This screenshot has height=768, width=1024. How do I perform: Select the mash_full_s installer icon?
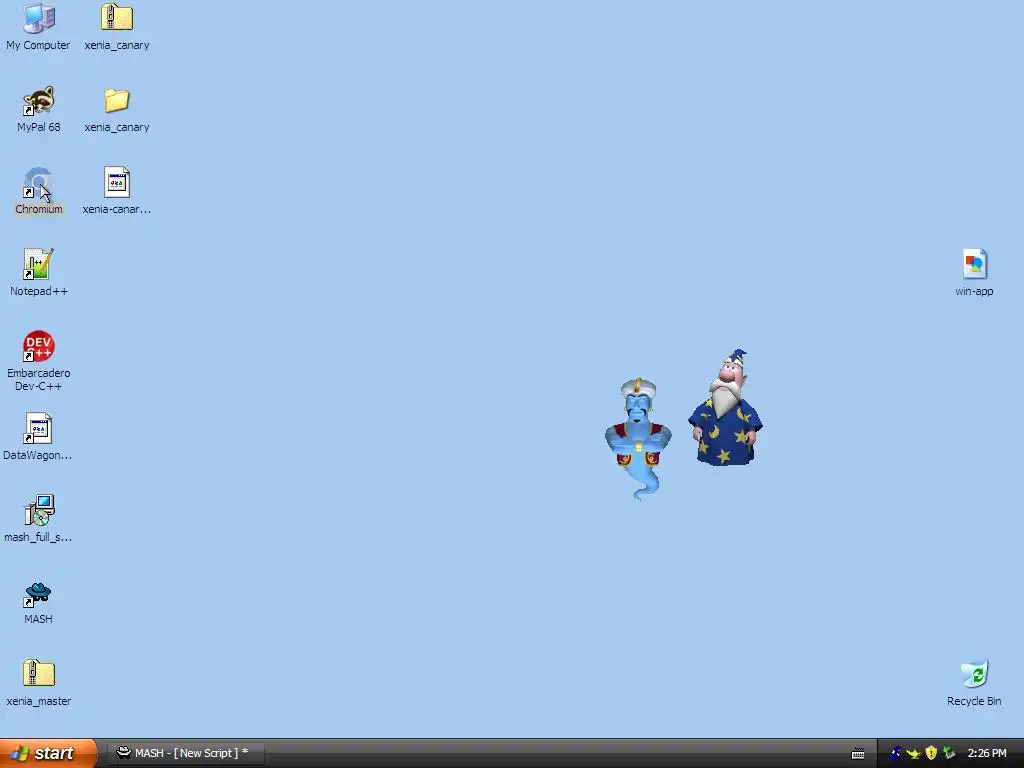coord(38,519)
